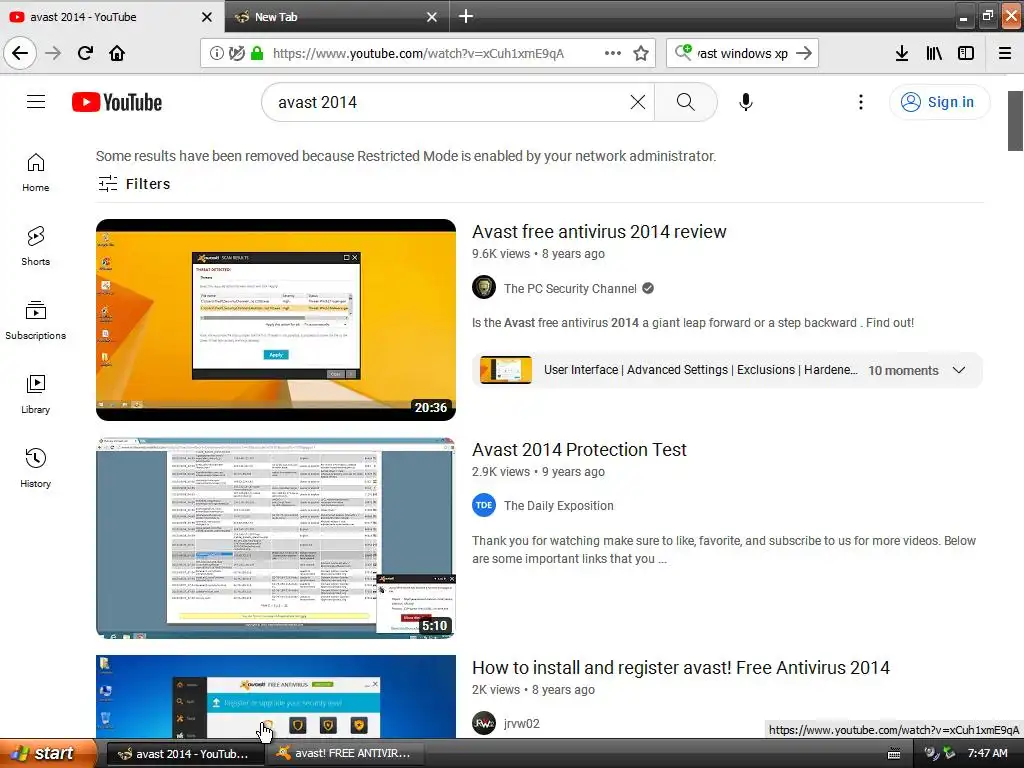Go back with the browser back arrow
The height and width of the screenshot is (768, 1024).
pyautogui.click(x=20, y=53)
